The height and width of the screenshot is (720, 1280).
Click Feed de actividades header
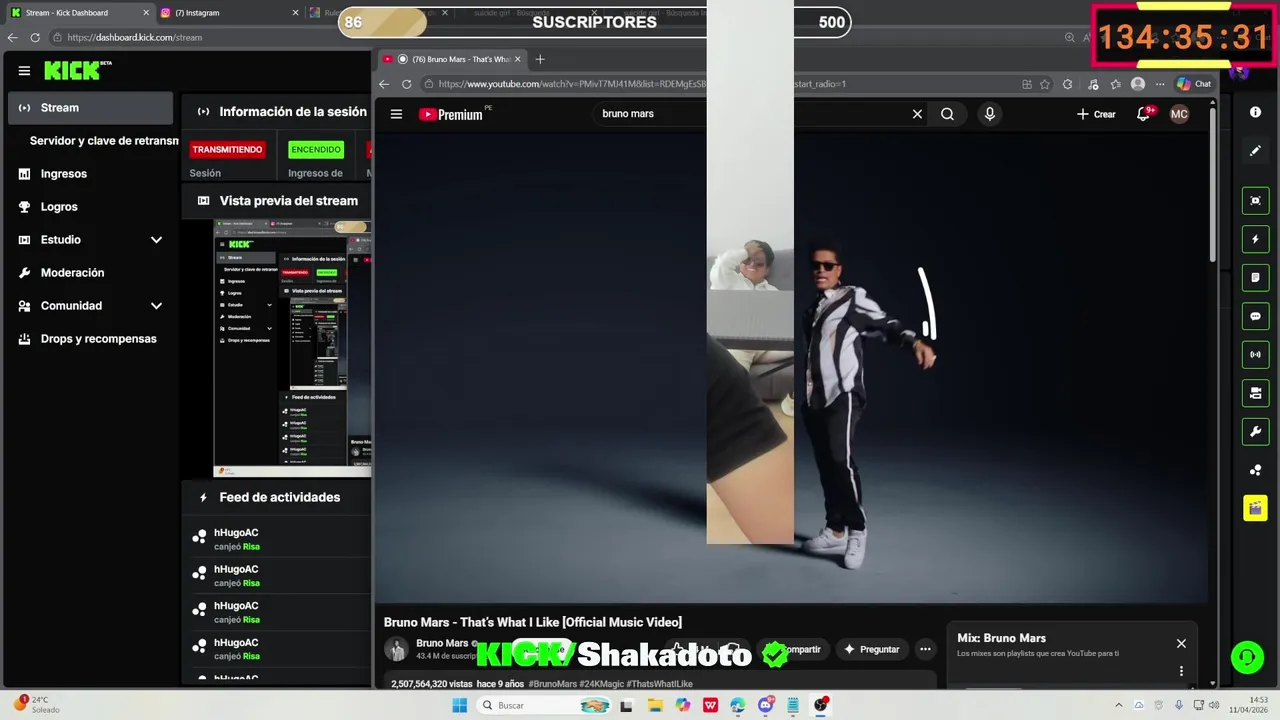click(280, 497)
